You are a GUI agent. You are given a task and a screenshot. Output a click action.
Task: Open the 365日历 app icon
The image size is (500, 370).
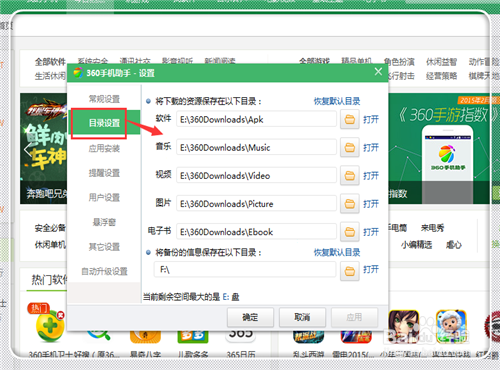241,335
